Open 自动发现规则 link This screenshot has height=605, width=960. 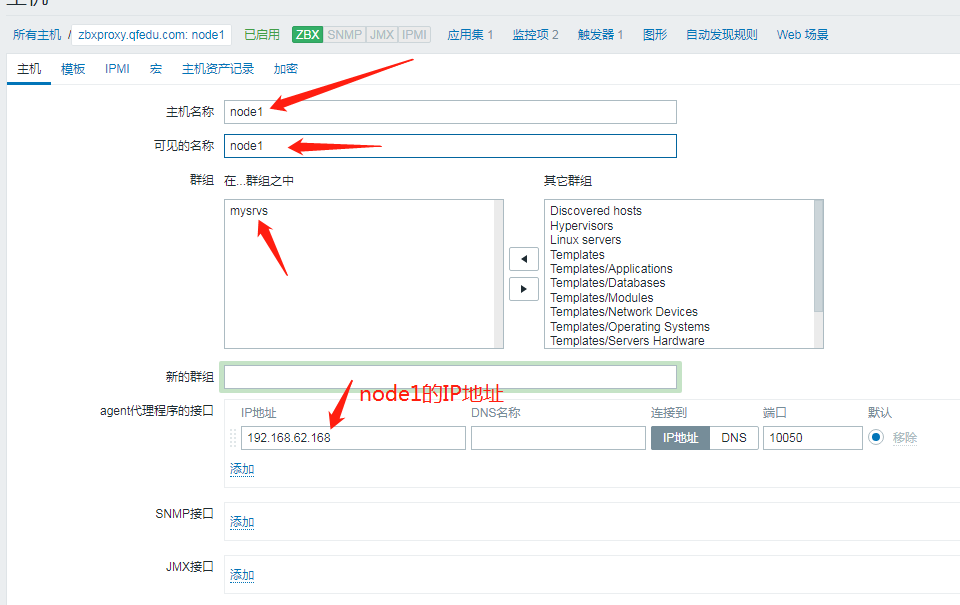click(721, 35)
